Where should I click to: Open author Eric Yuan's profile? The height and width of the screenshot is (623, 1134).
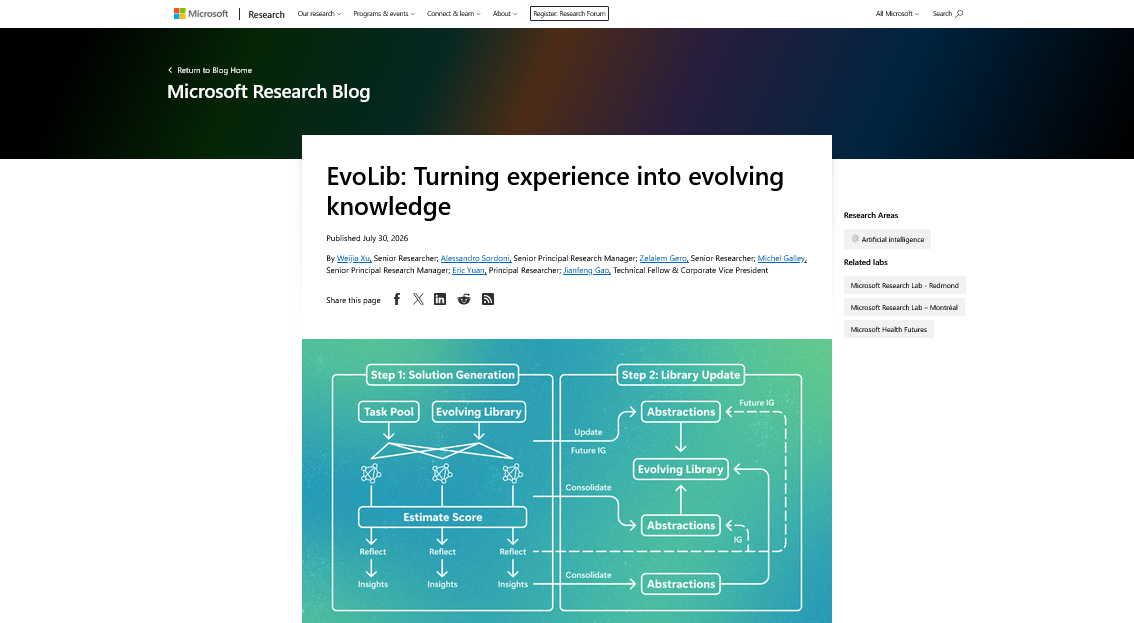point(469,271)
